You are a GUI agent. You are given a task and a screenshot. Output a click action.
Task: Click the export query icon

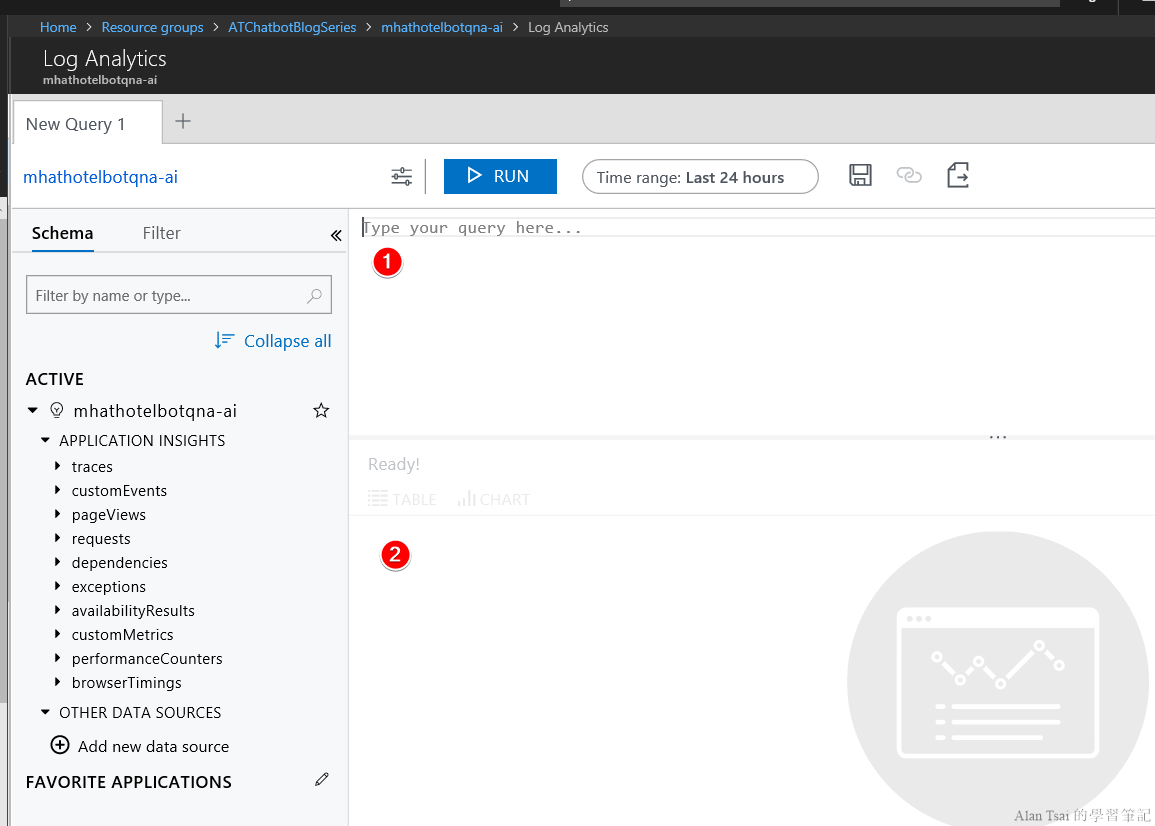point(958,175)
